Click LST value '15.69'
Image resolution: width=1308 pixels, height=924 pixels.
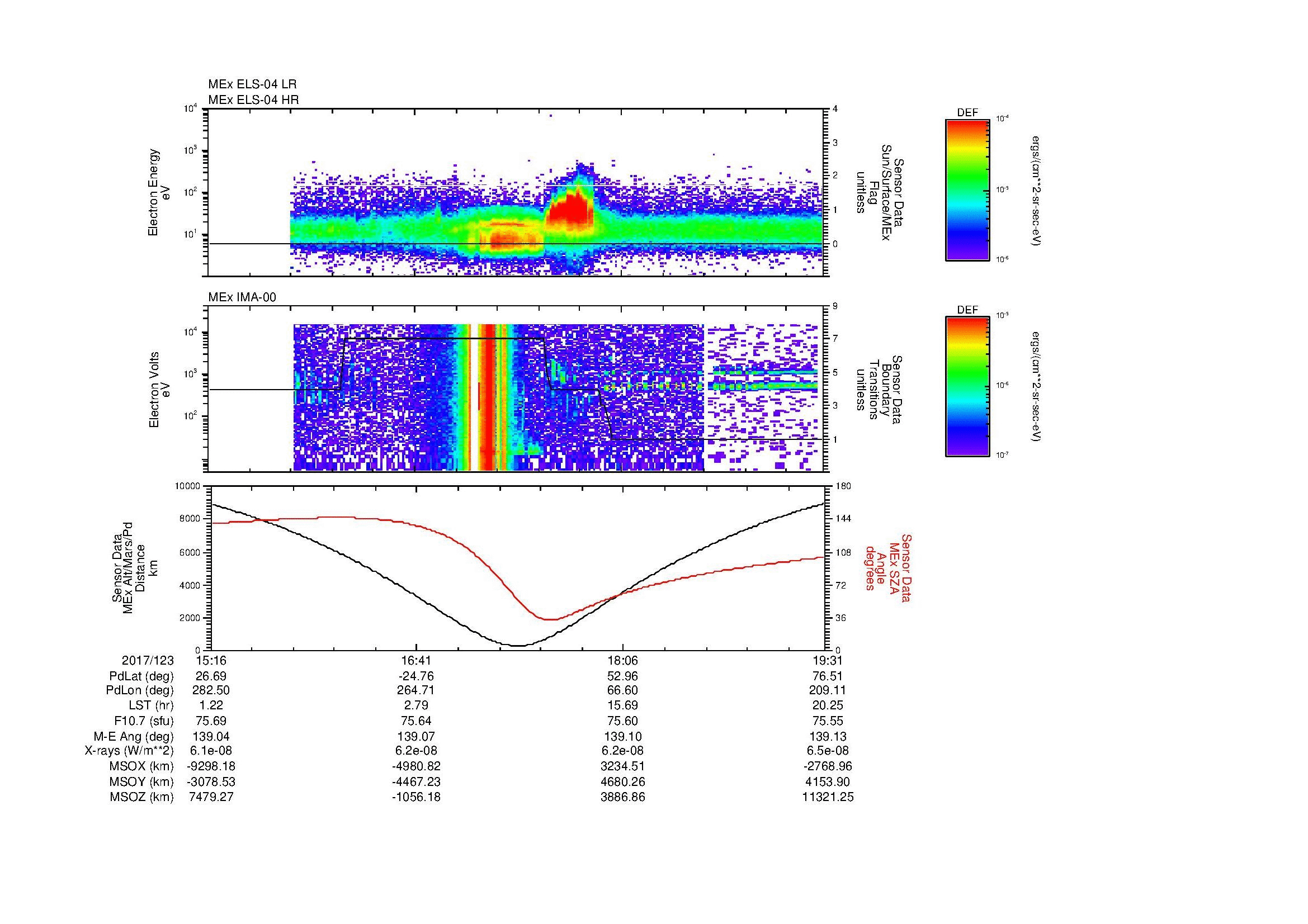[622, 705]
